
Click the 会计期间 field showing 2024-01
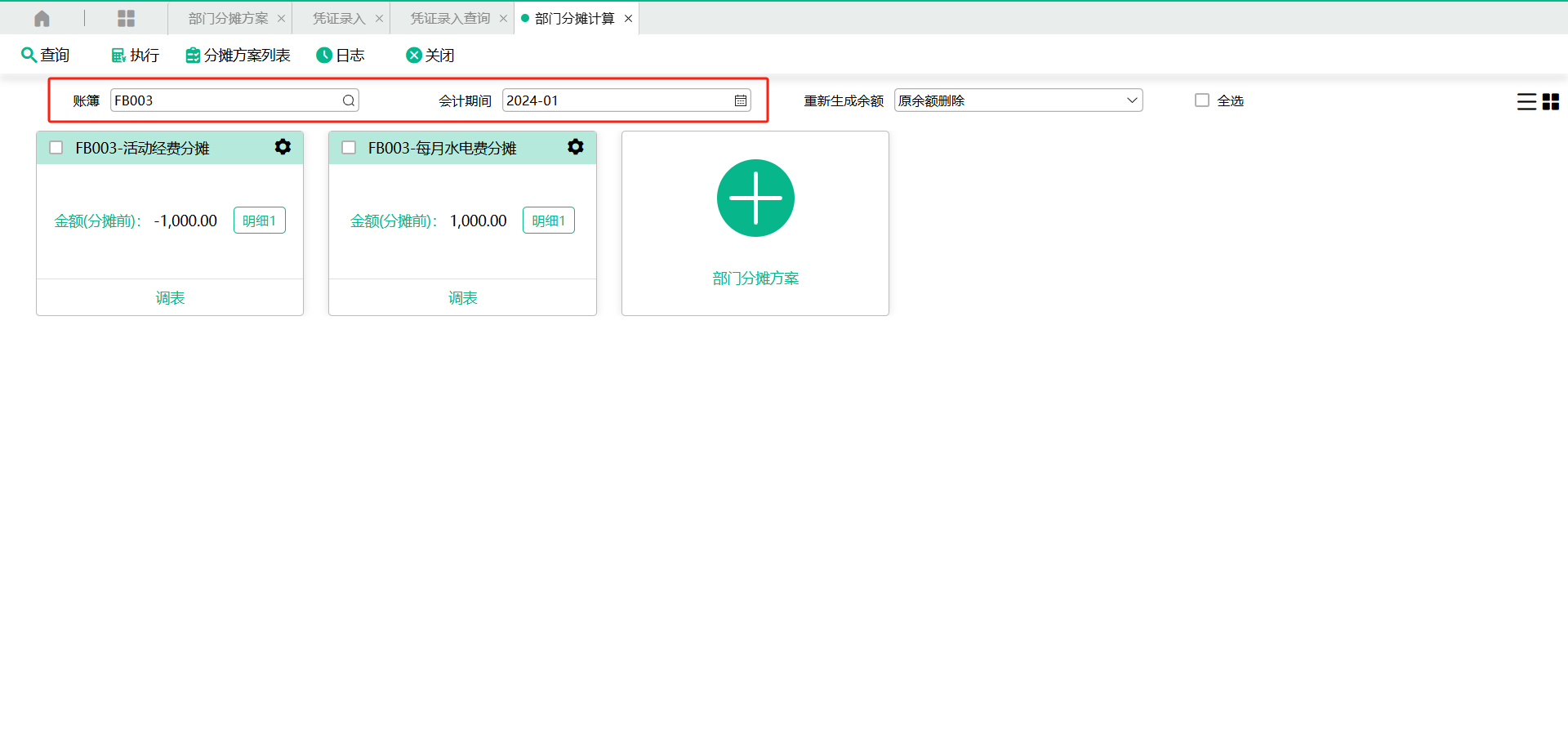626,100
